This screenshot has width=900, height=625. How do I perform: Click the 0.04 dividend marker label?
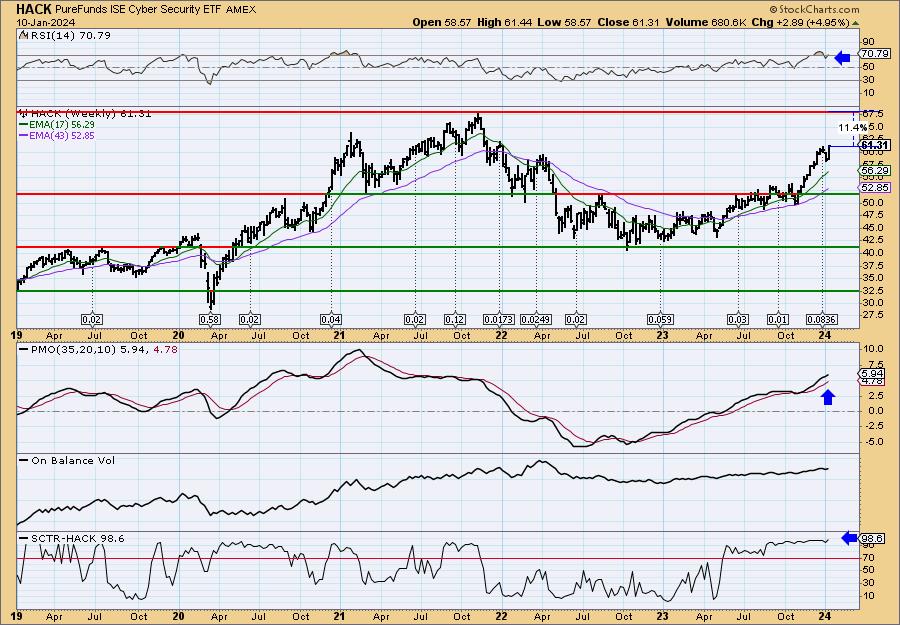(331, 319)
